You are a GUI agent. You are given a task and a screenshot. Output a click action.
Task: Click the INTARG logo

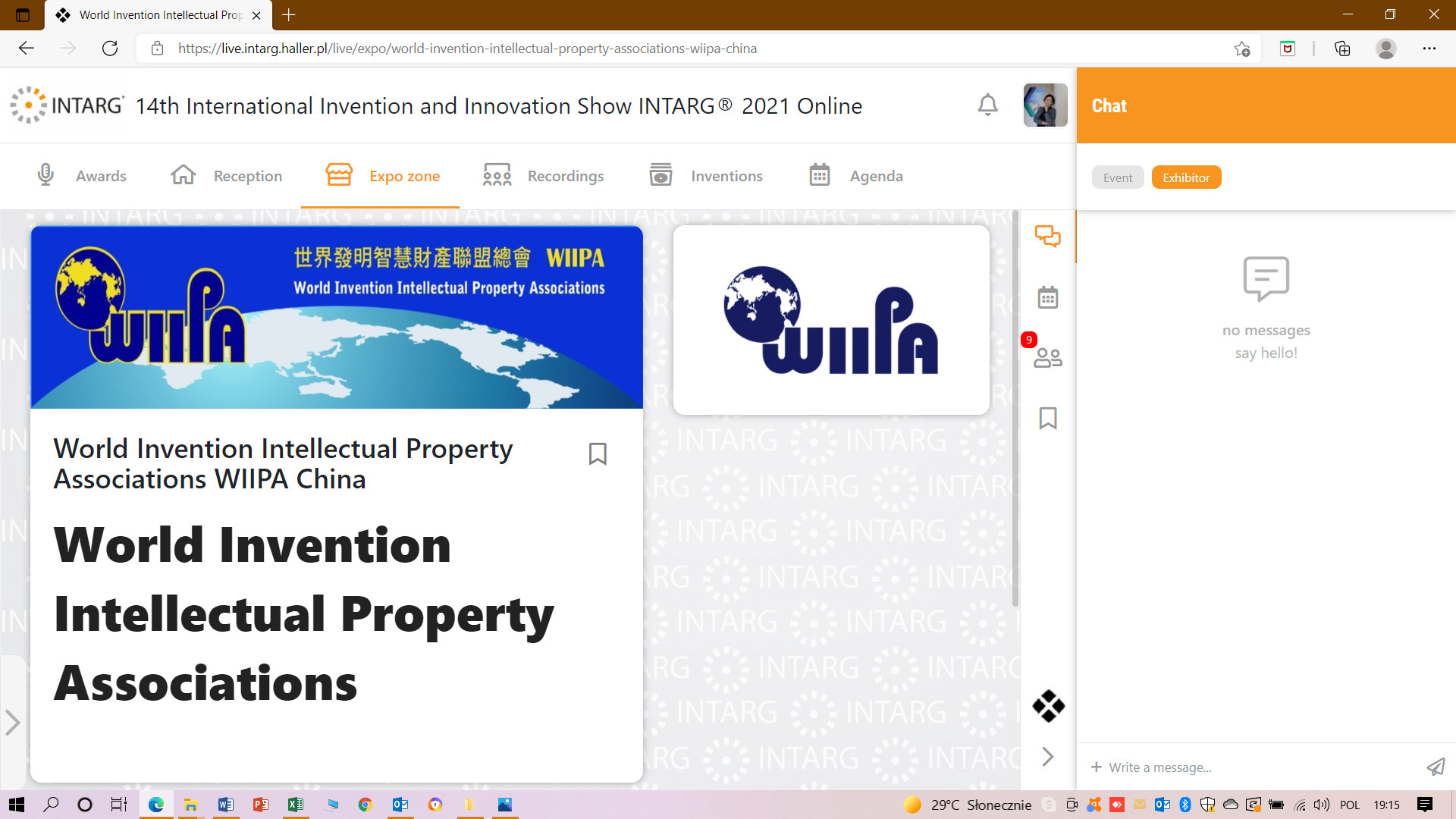67,105
